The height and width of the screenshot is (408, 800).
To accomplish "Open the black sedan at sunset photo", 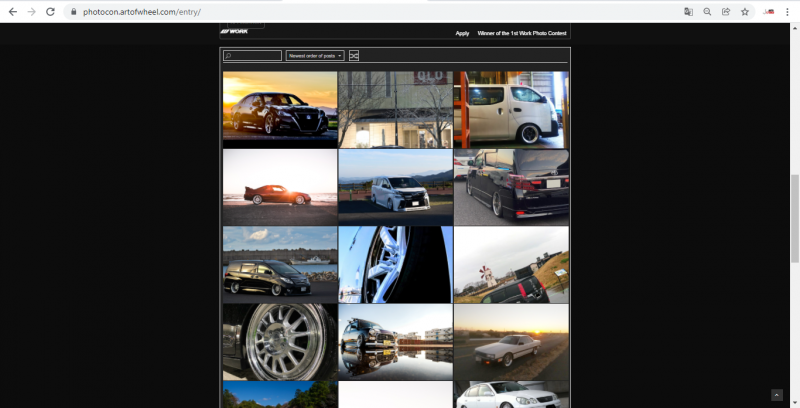I will (x=280, y=109).
